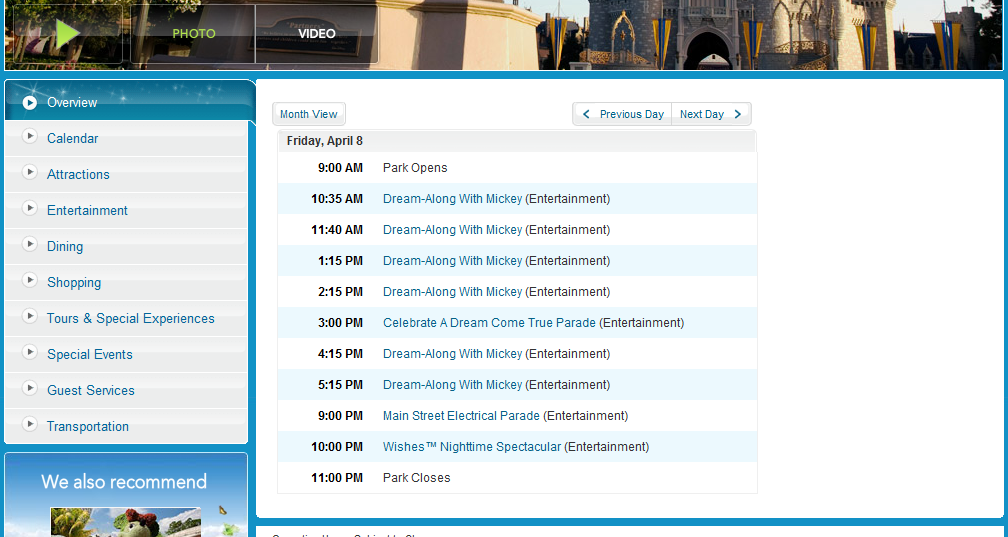Go to the Next Day

pos(711,114)
